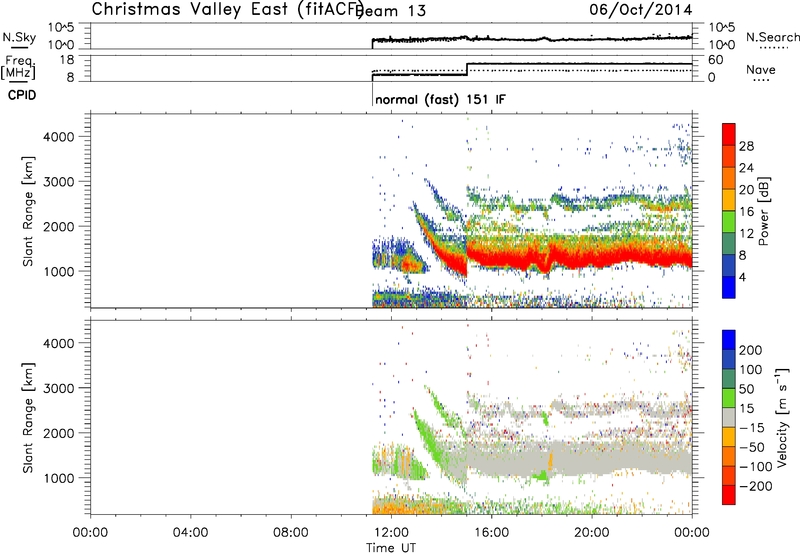Select the bright blue power swatch below 4 dB

[x=729, y=287]
